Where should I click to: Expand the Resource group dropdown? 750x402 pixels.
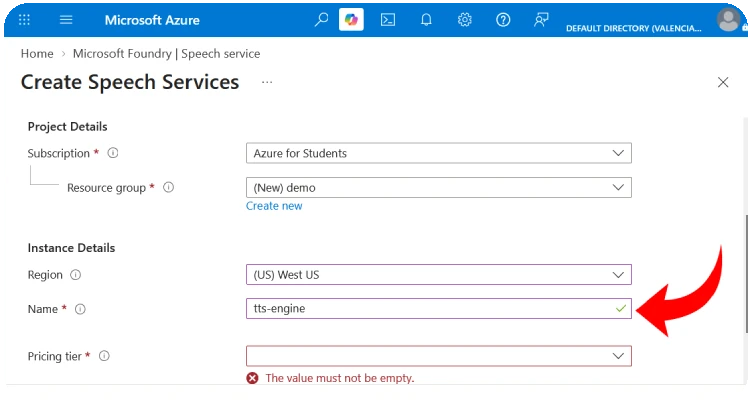coord(439,188)
